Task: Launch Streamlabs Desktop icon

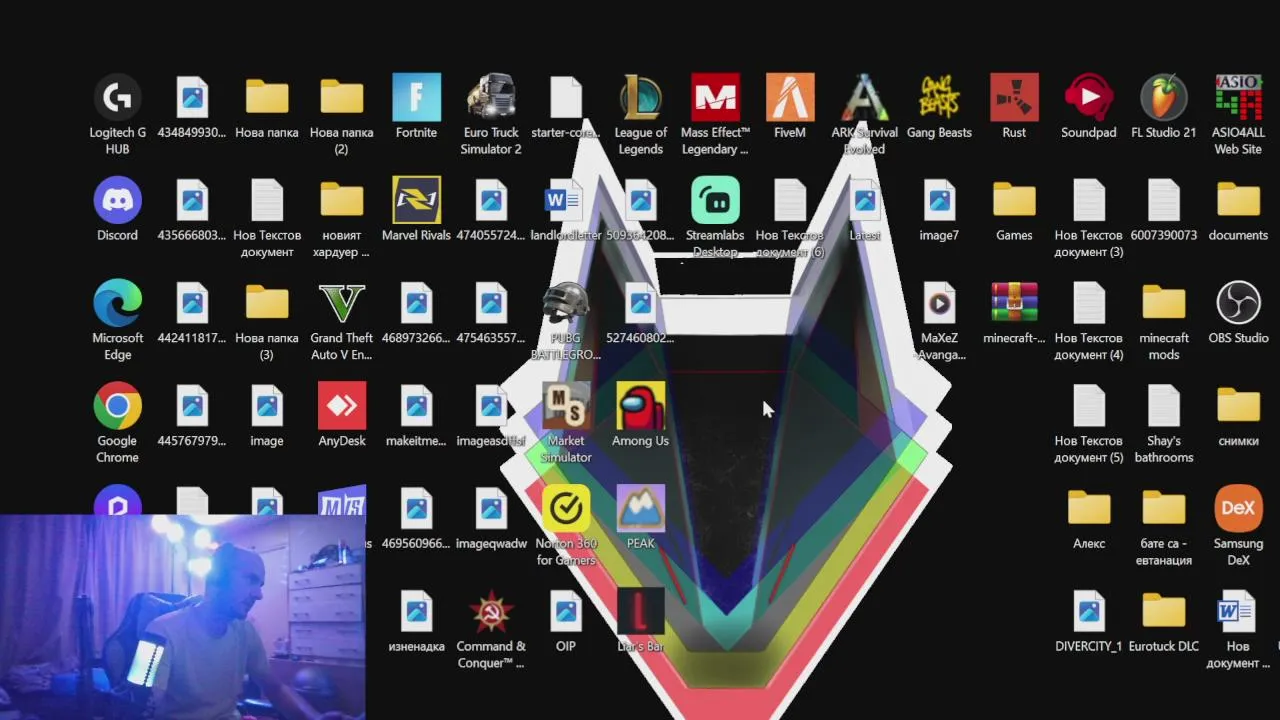Action: coord(715,217)
